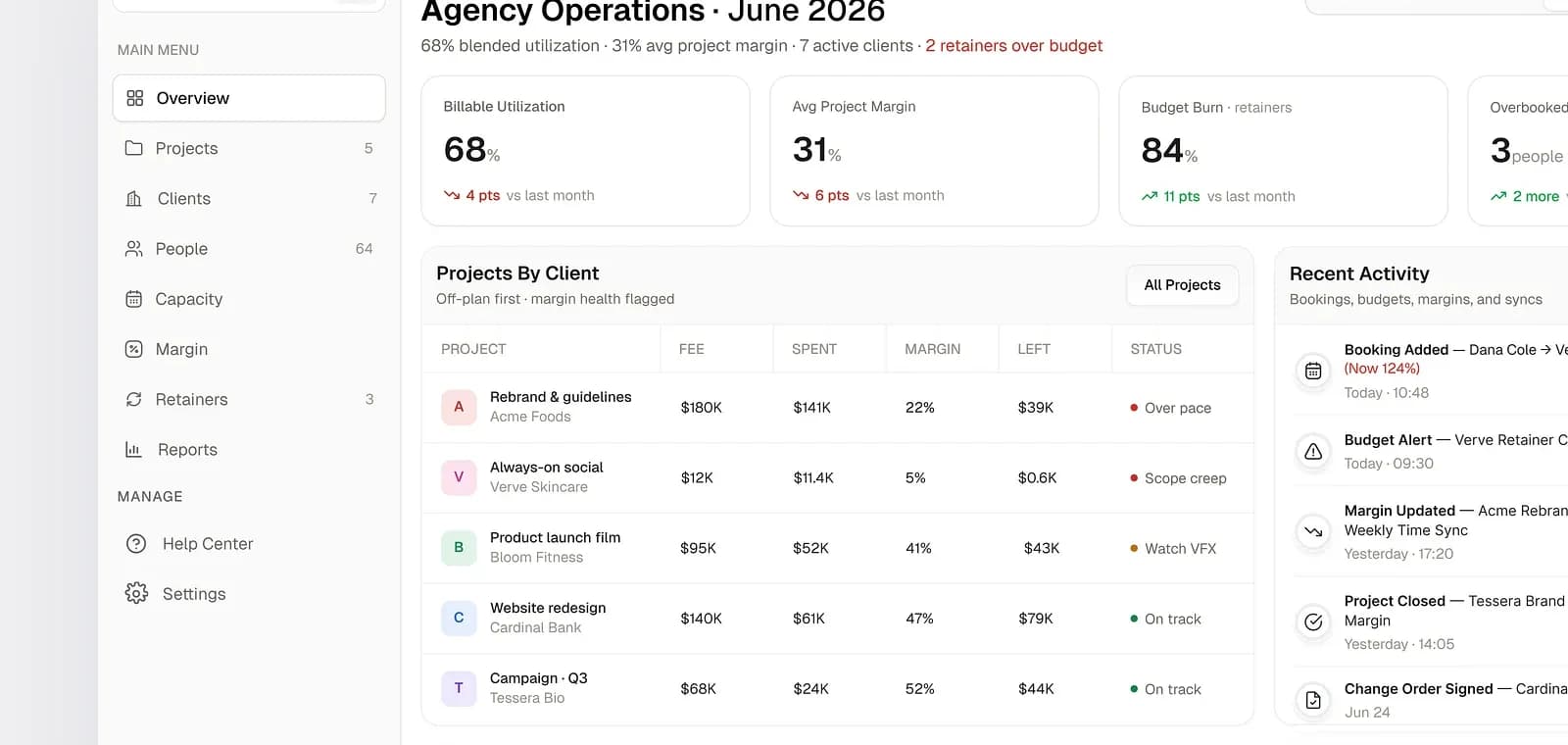This screenshot has height=745, width=1568.
Task: Open the Budget Alert activity entry
Action: 1431,451
